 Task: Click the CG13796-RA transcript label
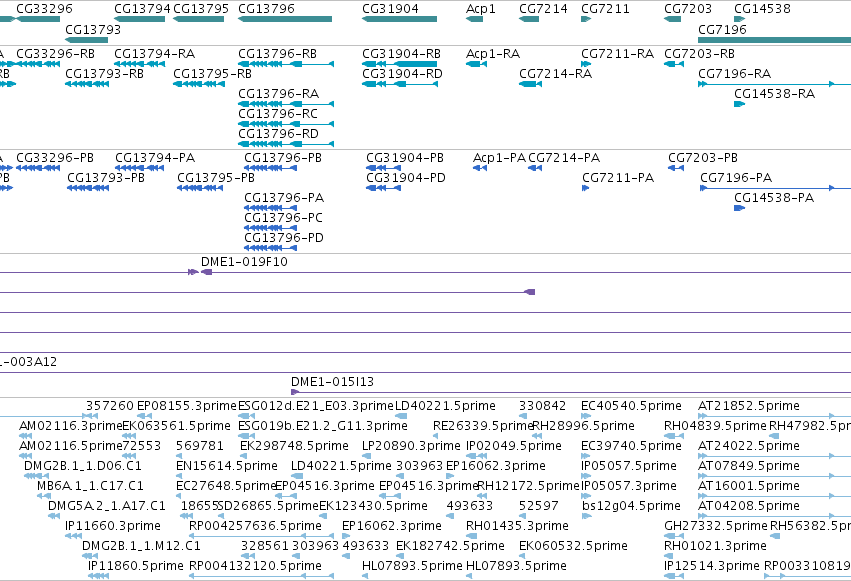(x=278, y=94)
